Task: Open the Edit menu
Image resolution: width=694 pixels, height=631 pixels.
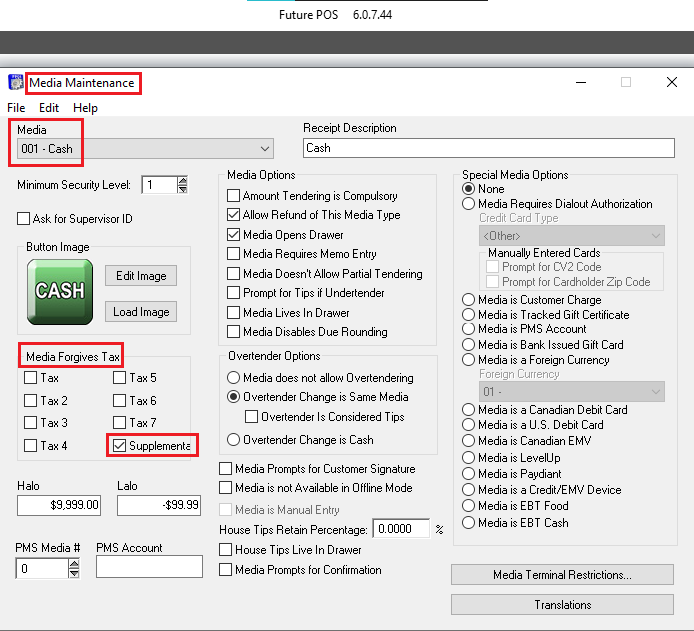Action: coord(49,108)
